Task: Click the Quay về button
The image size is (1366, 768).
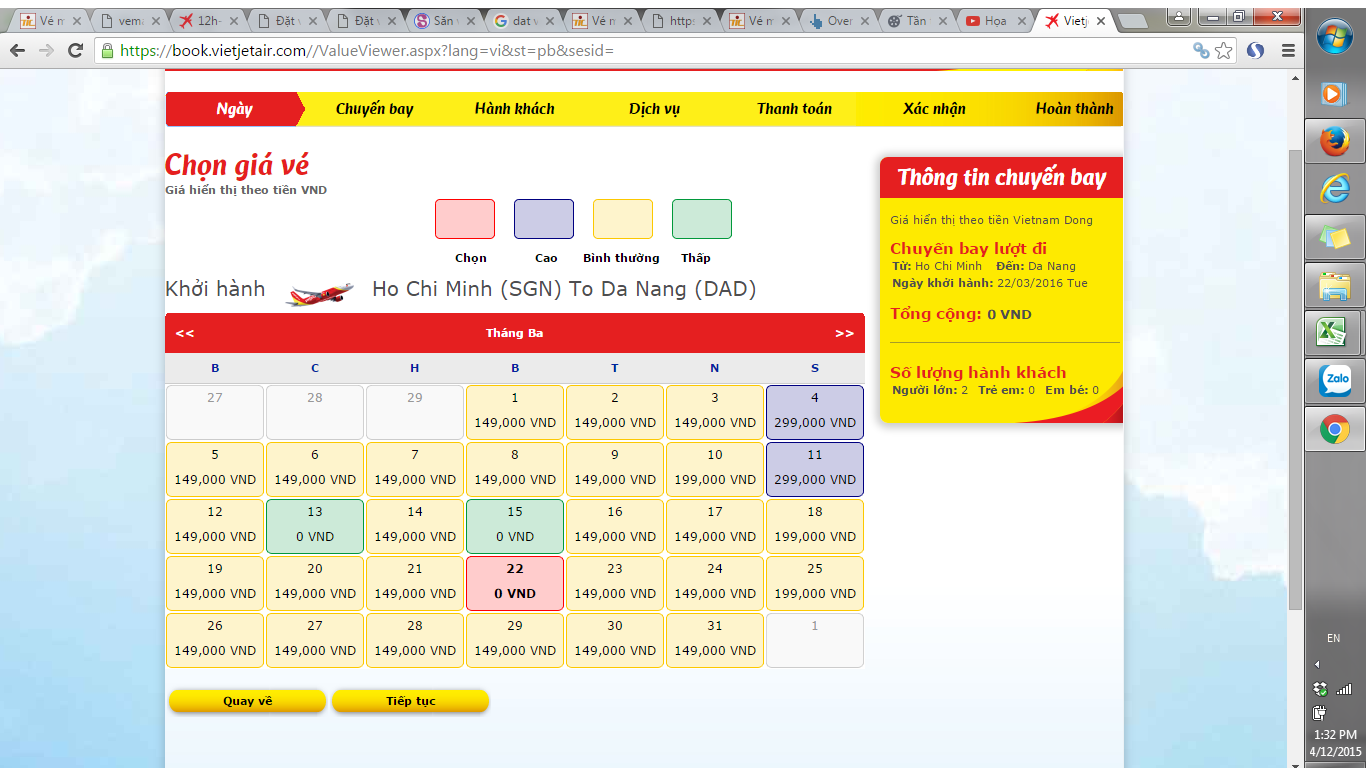Action: coord(247,701)
